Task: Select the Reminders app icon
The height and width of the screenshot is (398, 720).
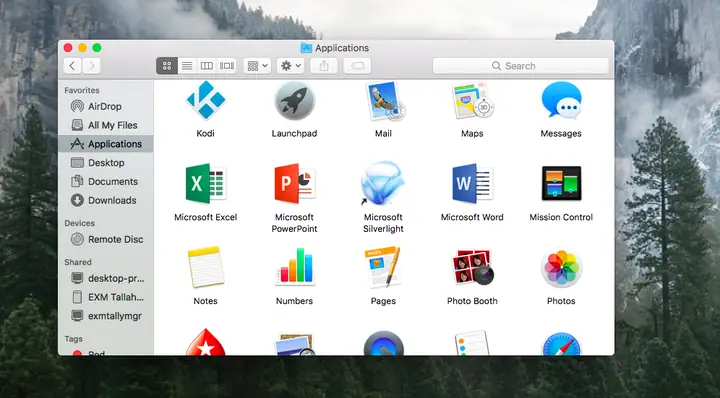Action: click(x=472, y=343)
